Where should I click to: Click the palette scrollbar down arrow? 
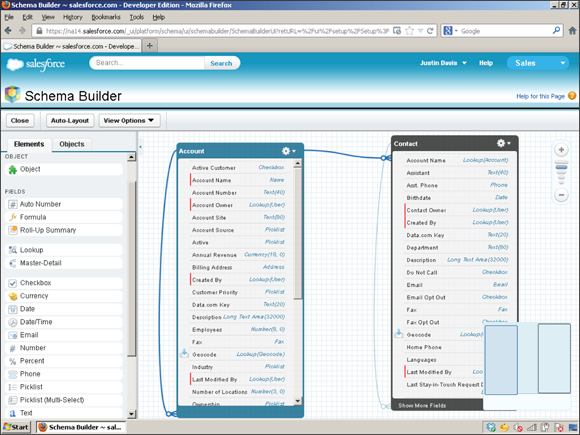(131, 414)
